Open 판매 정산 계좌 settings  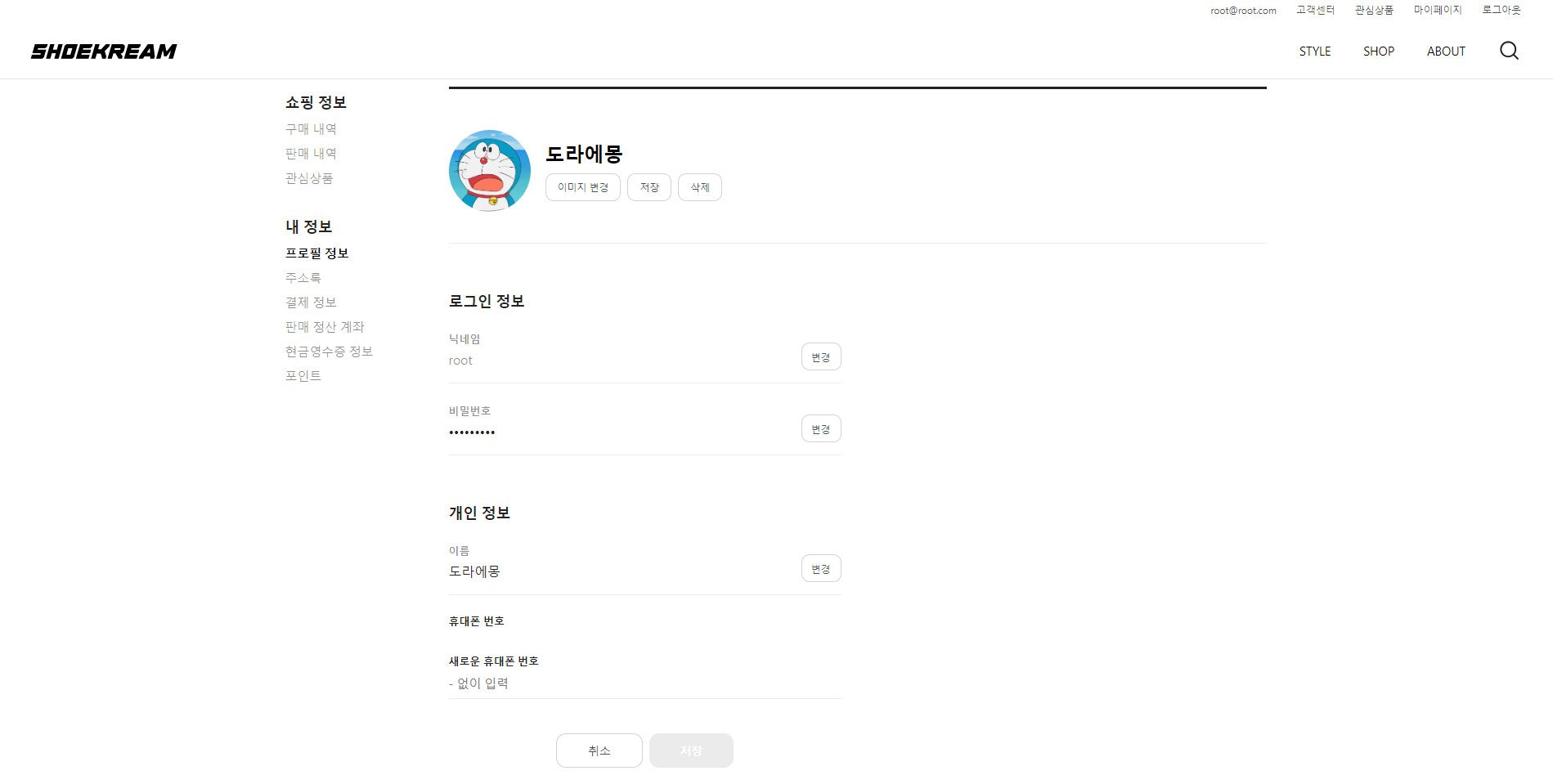tap(325, 326)
